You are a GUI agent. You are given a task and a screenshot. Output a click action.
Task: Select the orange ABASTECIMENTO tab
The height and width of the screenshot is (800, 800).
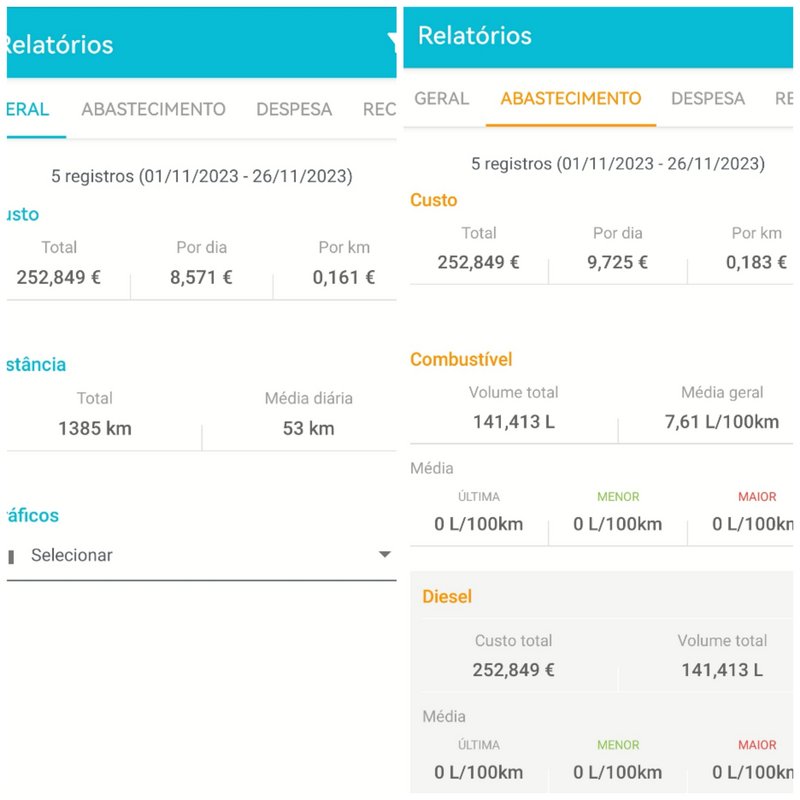tap(571, 98)
